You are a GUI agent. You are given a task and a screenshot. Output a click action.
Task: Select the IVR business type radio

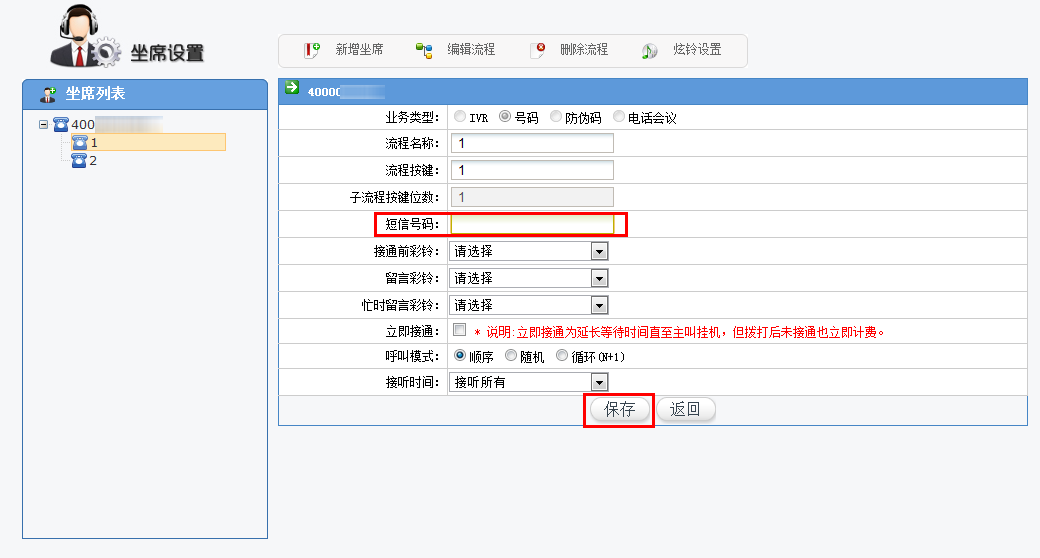coord(460,117)
